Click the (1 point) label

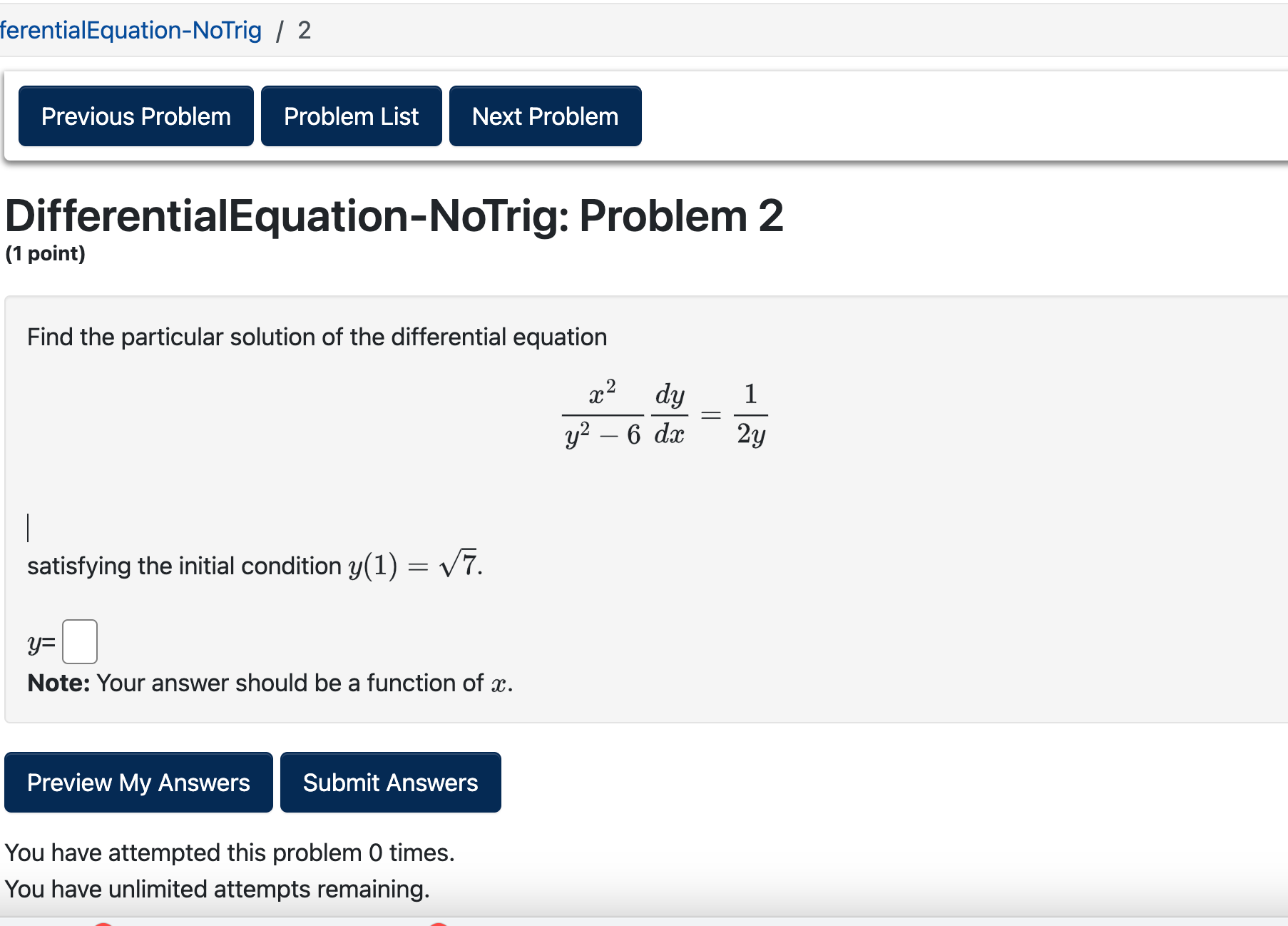click(44, 253)
